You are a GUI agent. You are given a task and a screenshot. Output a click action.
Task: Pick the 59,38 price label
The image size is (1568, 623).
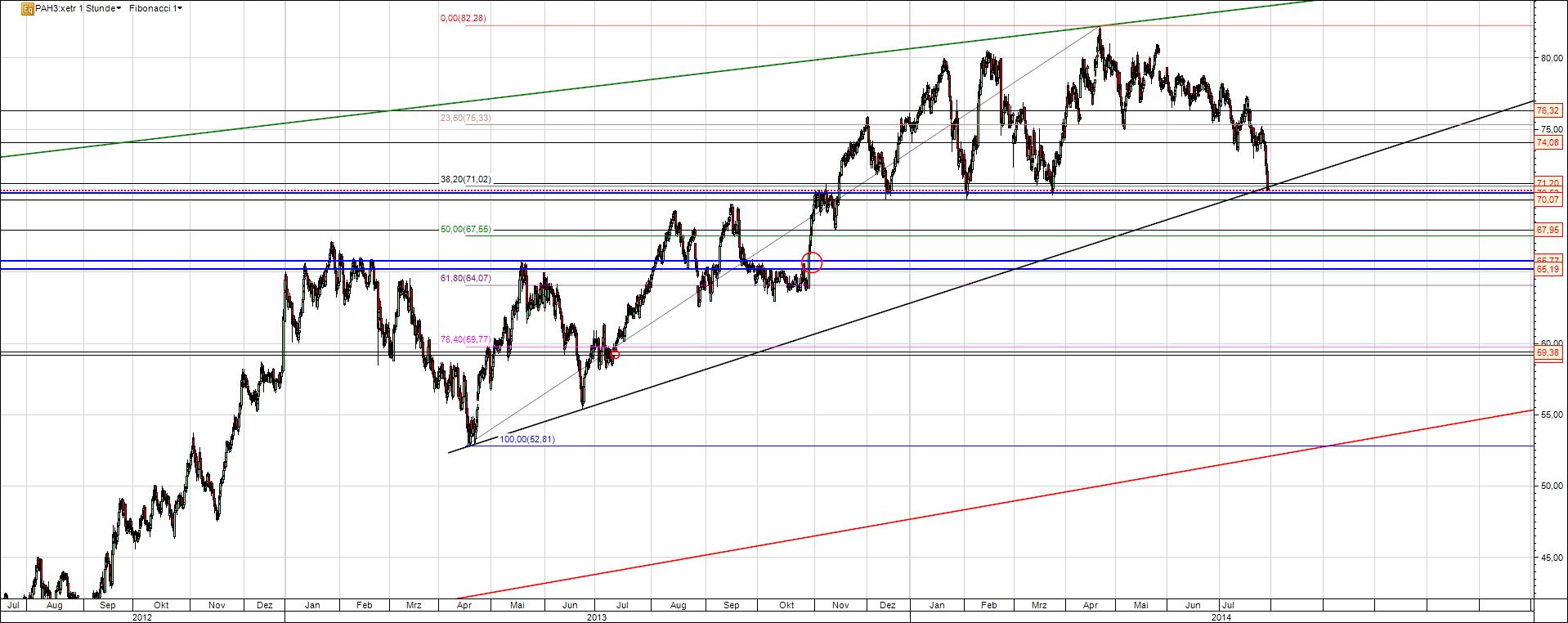[x=1548, y=353]
